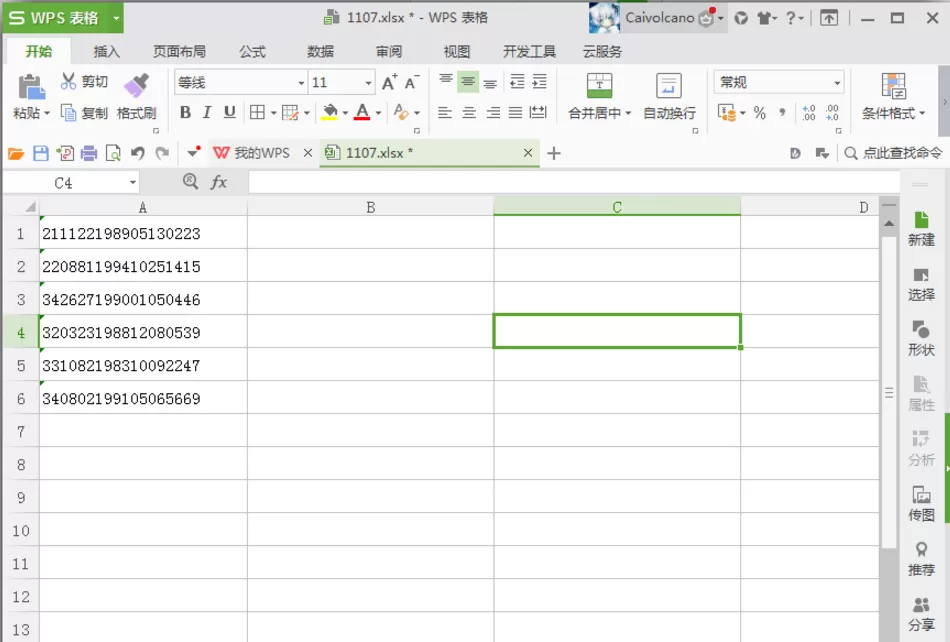Open the Shapes (形状) sidebar tool

click(921, 339)
